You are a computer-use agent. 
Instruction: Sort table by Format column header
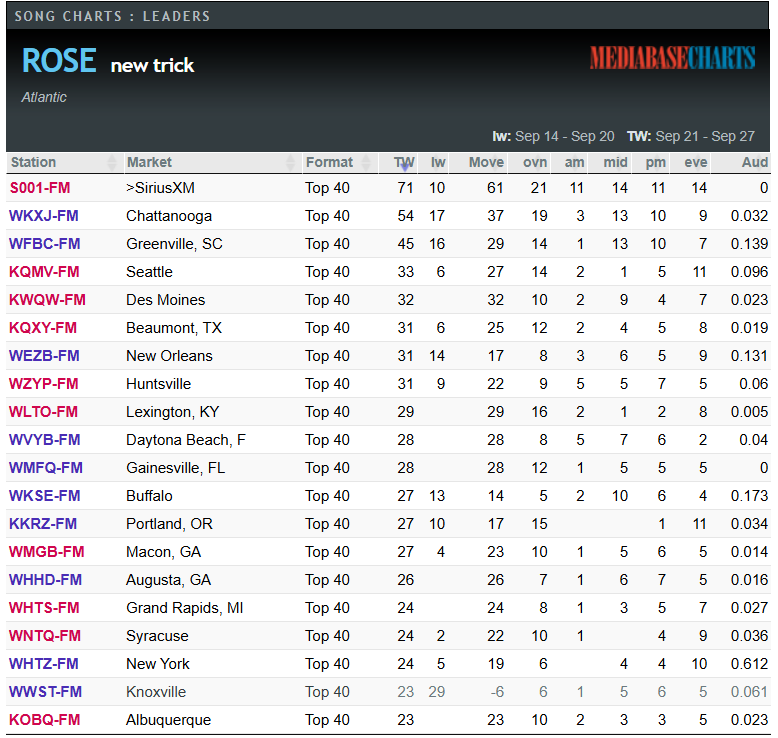340,162
